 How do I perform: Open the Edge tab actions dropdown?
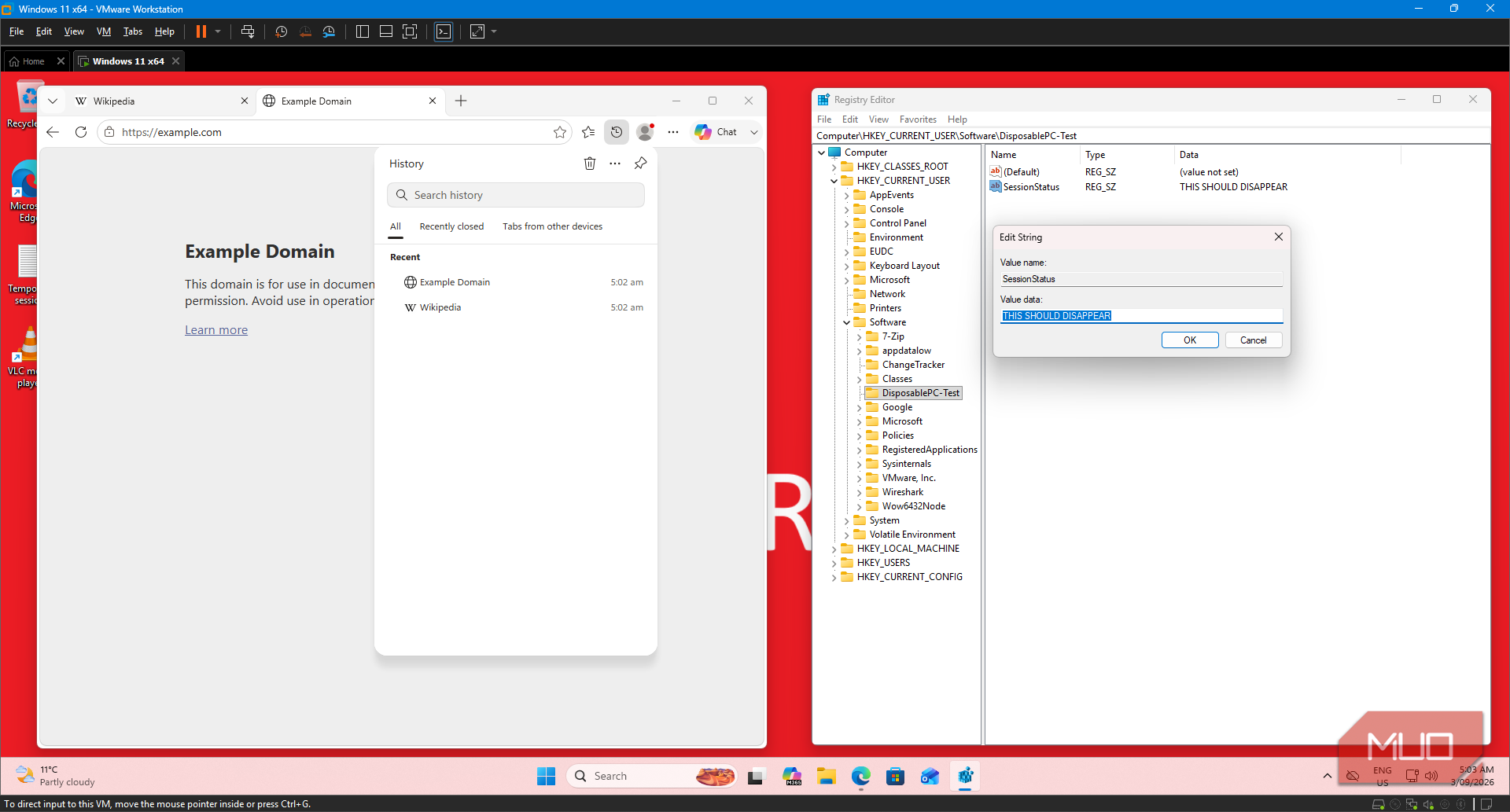(x=53, y=101)
